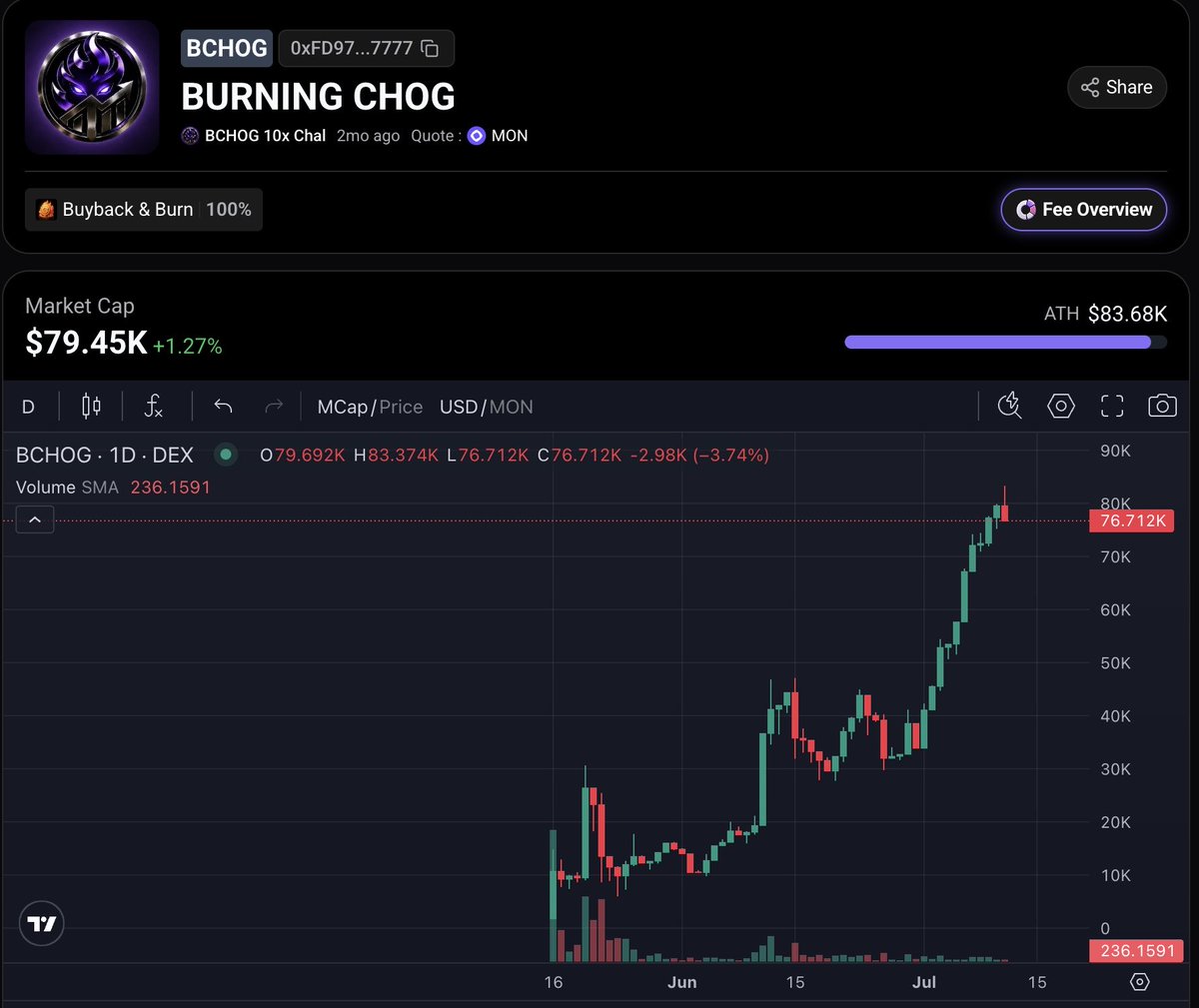Click the BCHOG · 1D · DEX symbol title
This screenshot has height=1008, width=1199.
click(105, 455)
